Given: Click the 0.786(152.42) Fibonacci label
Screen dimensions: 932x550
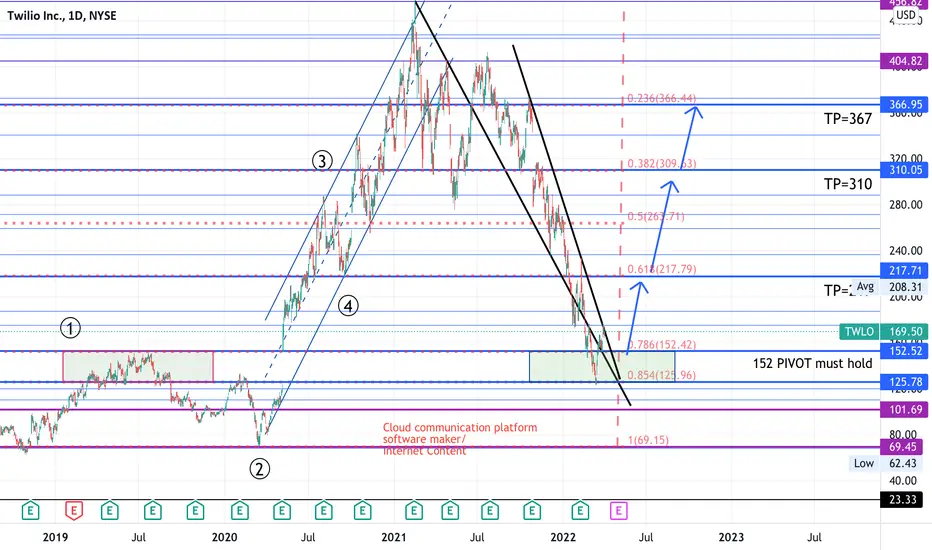Looking at the screenshot, I should [x=662, y=345].
